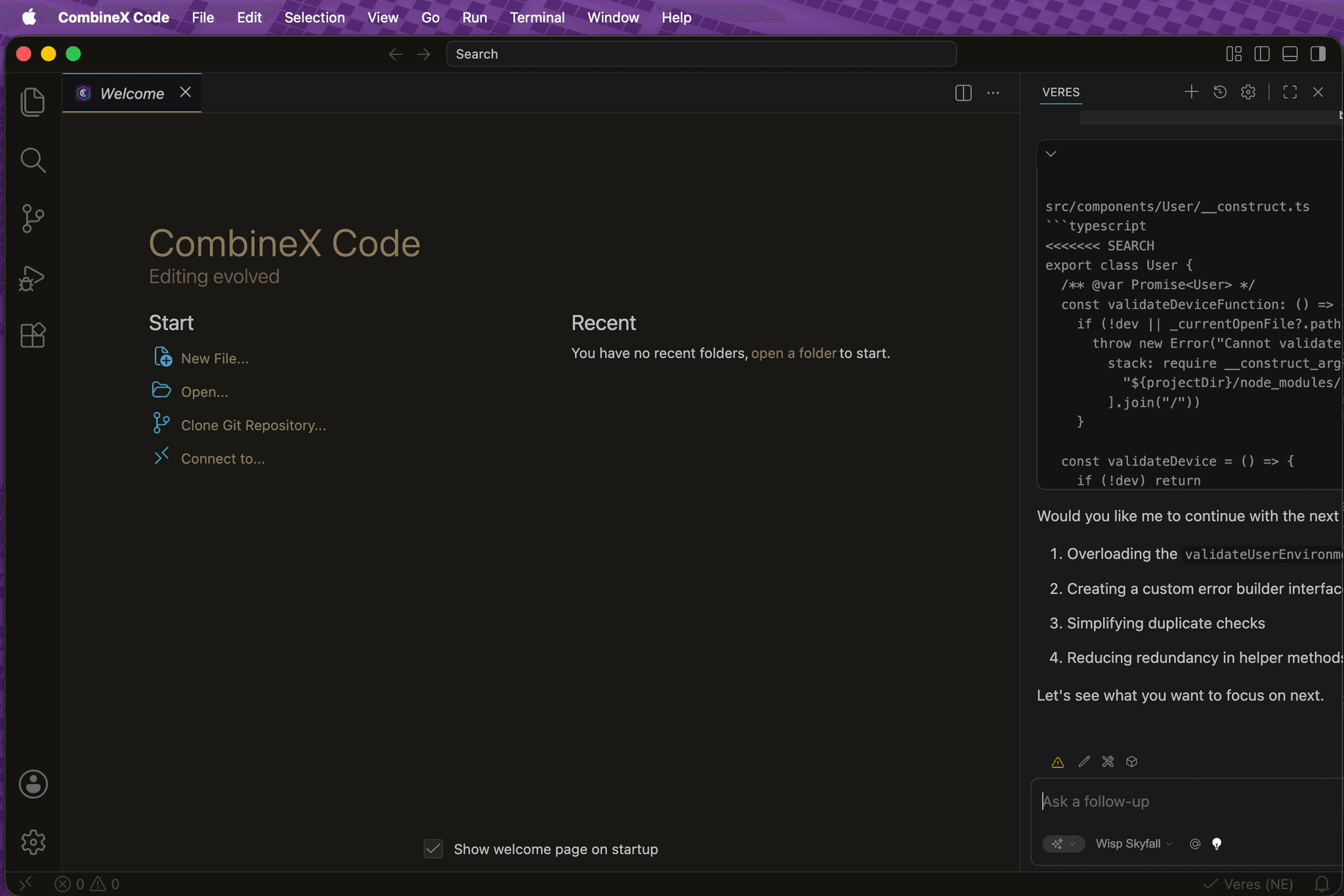Image resolution: width=1344 pixels, height=896 pixels.
Task: Click the Clone Git Repository... link
Action: (x=253, y=426)
